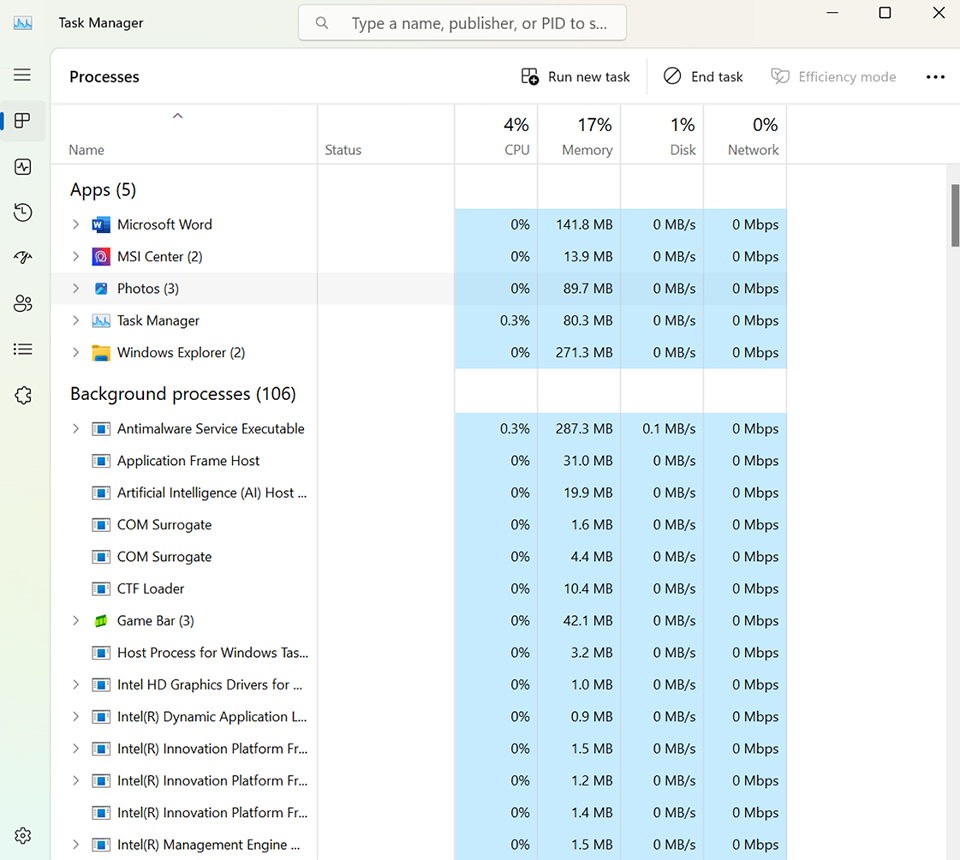Click the search input field
The height and width of the screenshot is (860, 960).
pos(462,23)
